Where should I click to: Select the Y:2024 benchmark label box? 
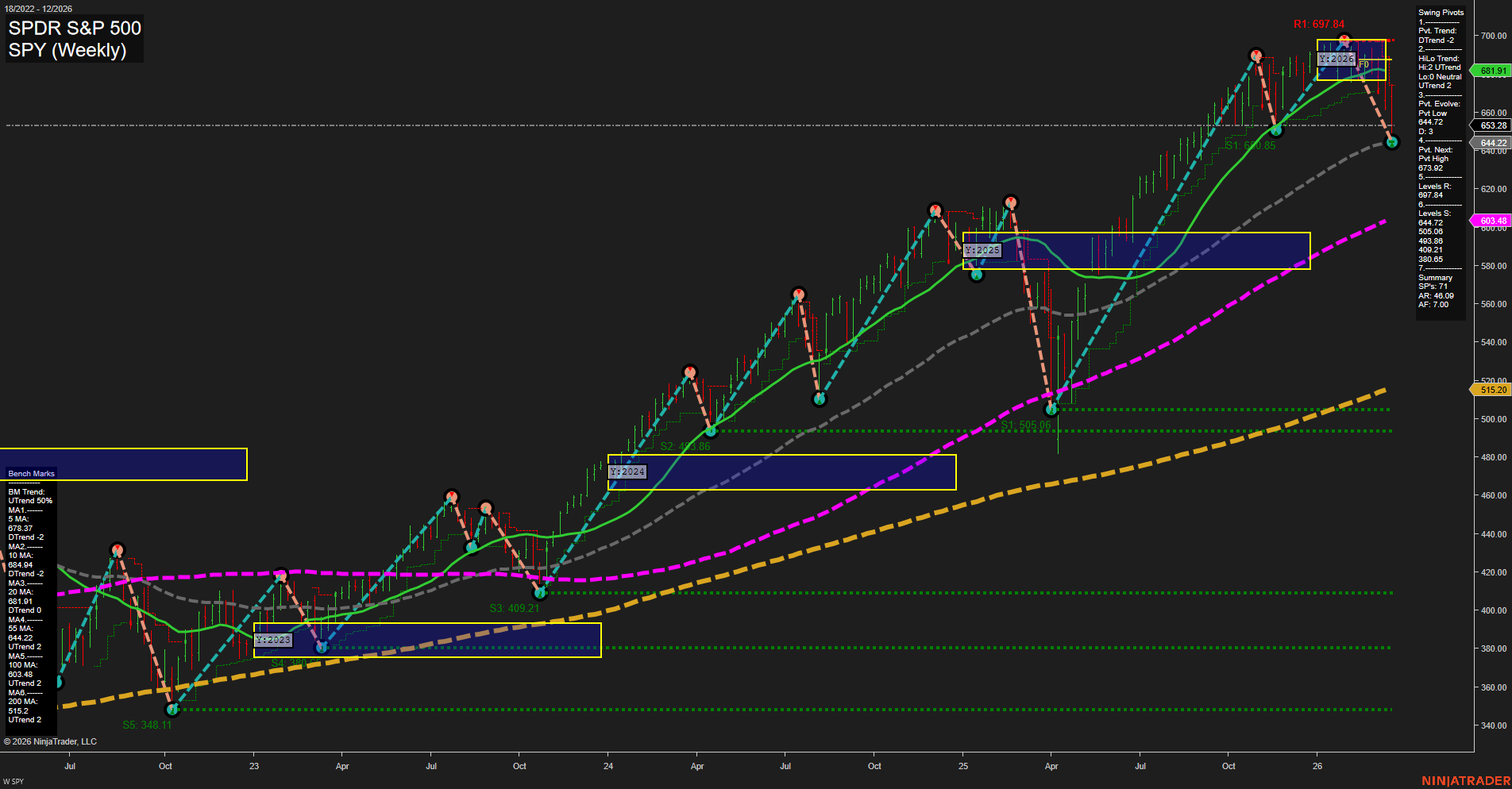[x=628, y=471]
